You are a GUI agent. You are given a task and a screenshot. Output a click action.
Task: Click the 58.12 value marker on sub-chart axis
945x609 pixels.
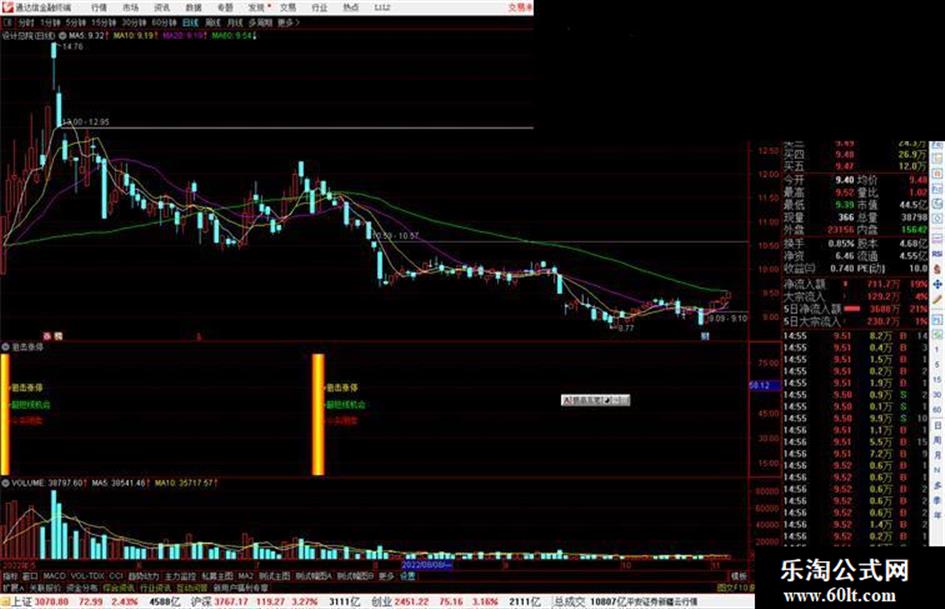764,385
